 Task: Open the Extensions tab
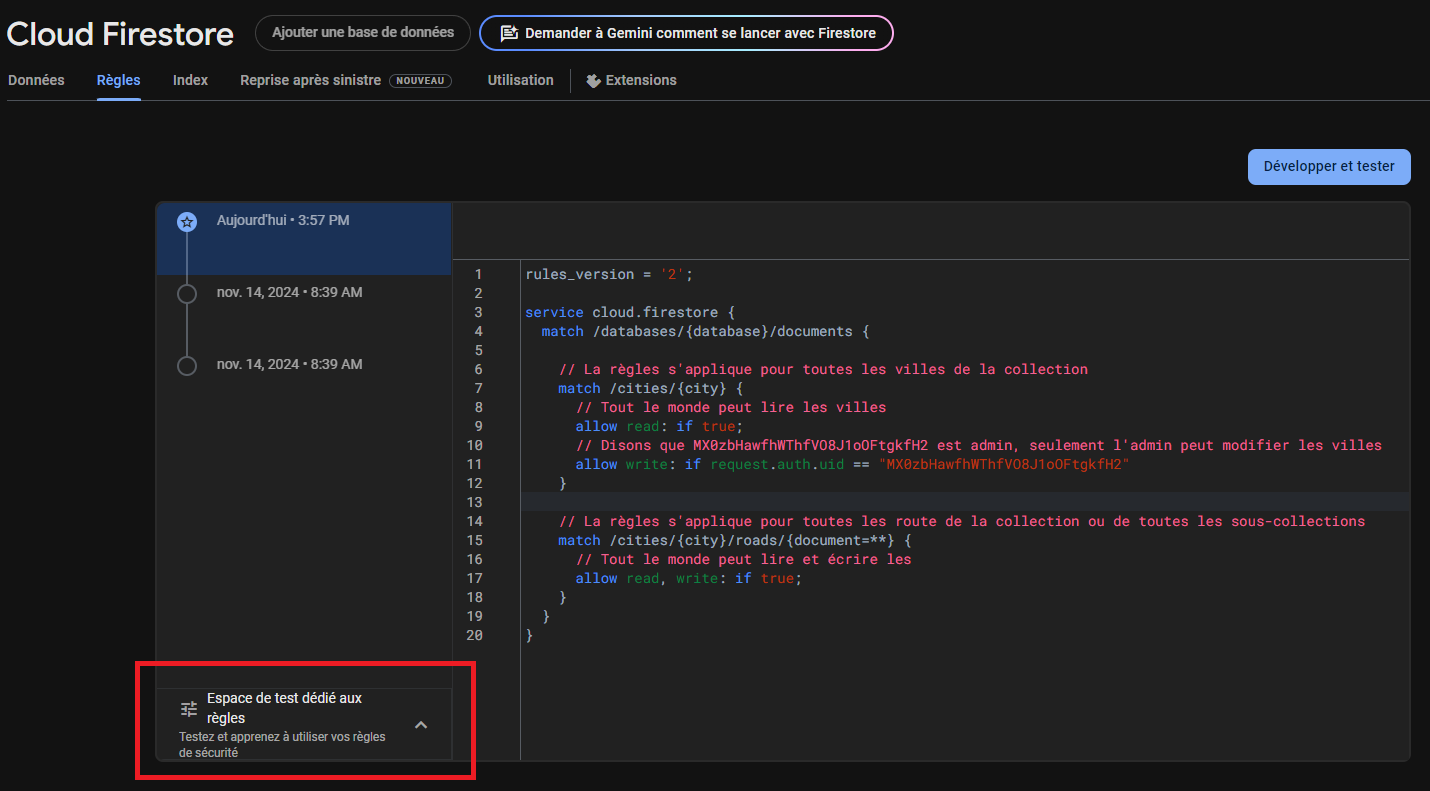(x=631, y=80)
